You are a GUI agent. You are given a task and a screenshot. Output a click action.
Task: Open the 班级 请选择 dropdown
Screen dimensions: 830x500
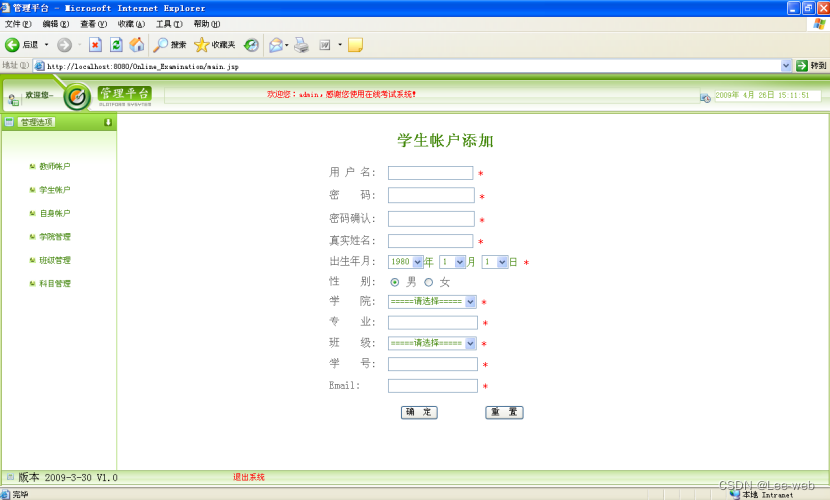pos(432,343)
